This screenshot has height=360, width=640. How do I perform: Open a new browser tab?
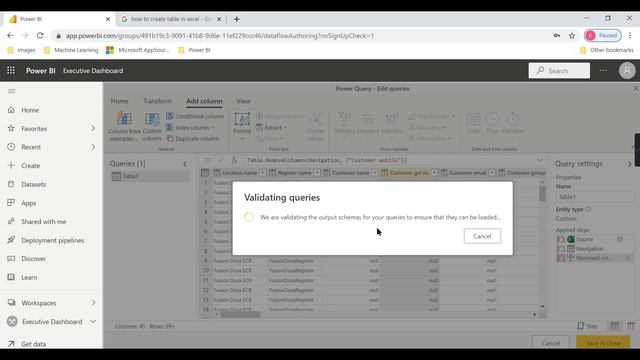tap(237, 19)
